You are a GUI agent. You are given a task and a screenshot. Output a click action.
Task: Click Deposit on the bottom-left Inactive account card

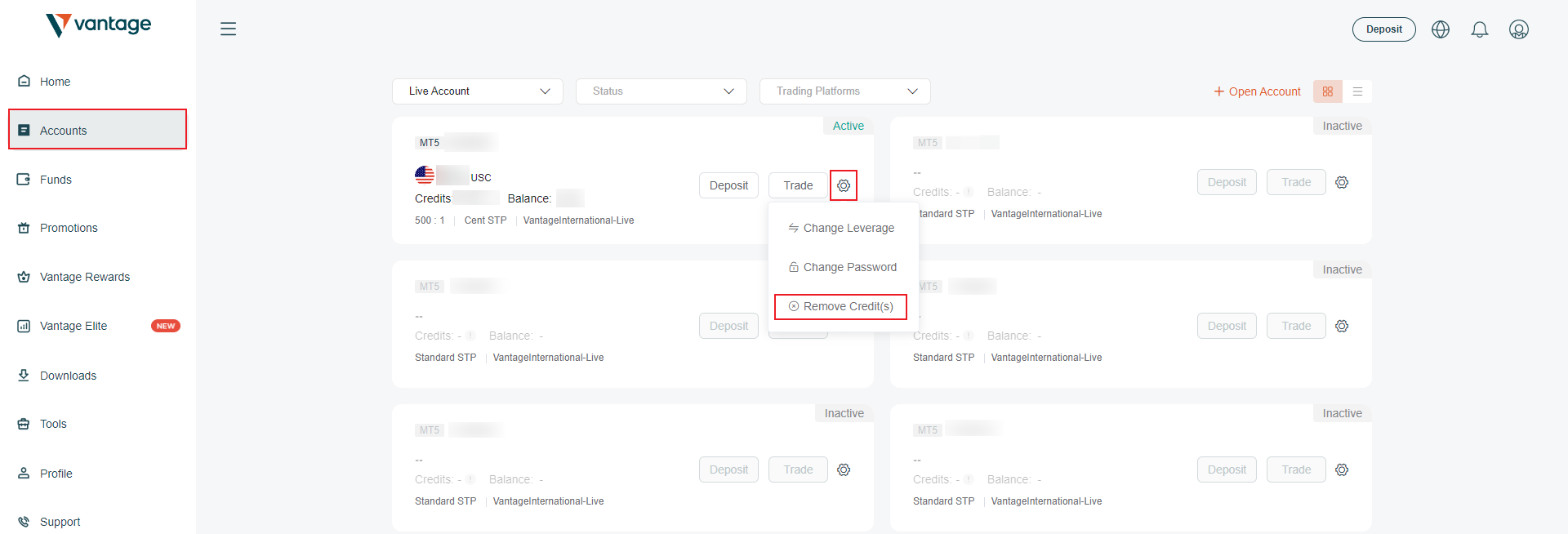coord(728,469)
